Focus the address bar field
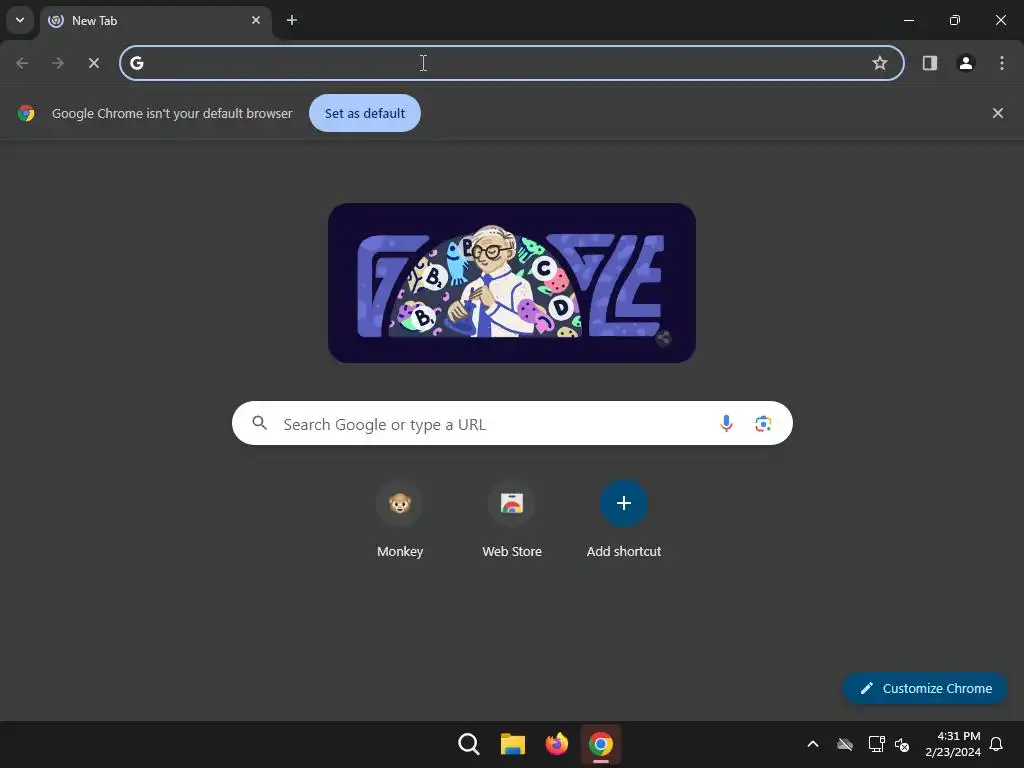1024x768 pixels. (x=511, y=63)
